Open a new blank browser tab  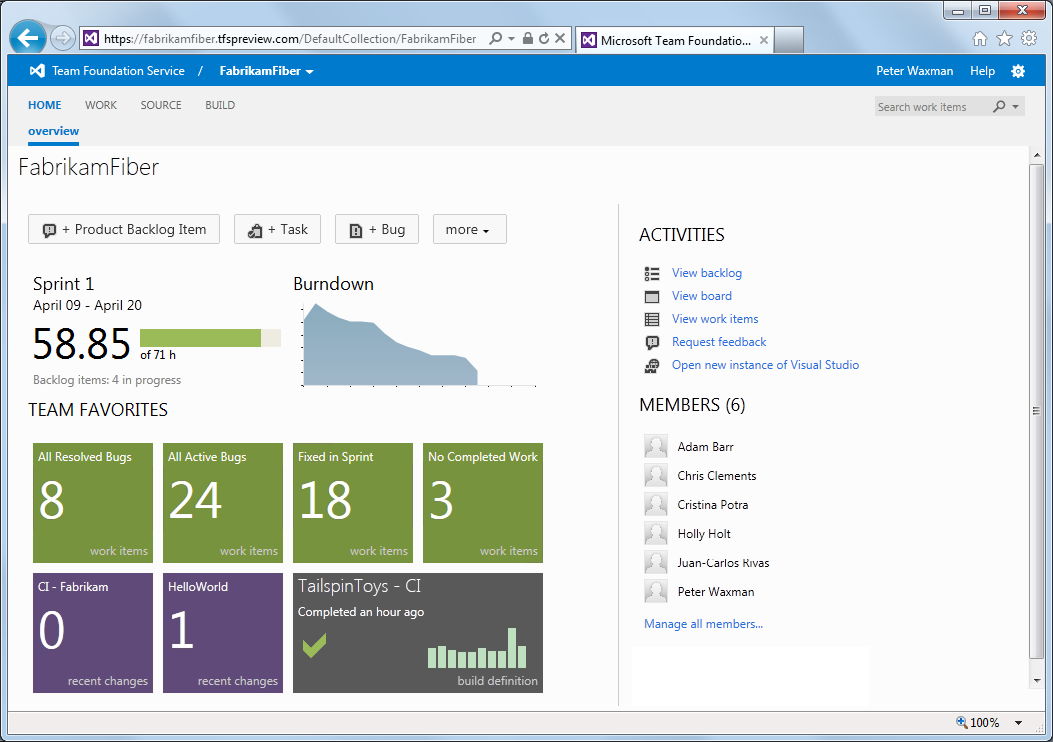click(788, 40)
